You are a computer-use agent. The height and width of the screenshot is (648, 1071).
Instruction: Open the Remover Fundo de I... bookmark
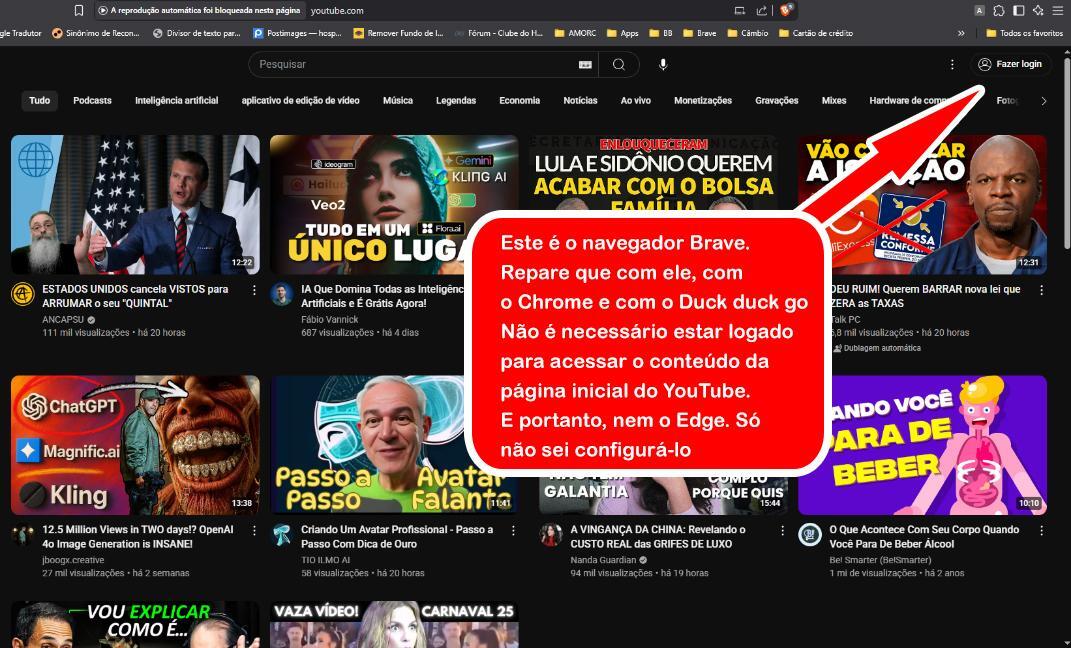pos(398,33)
